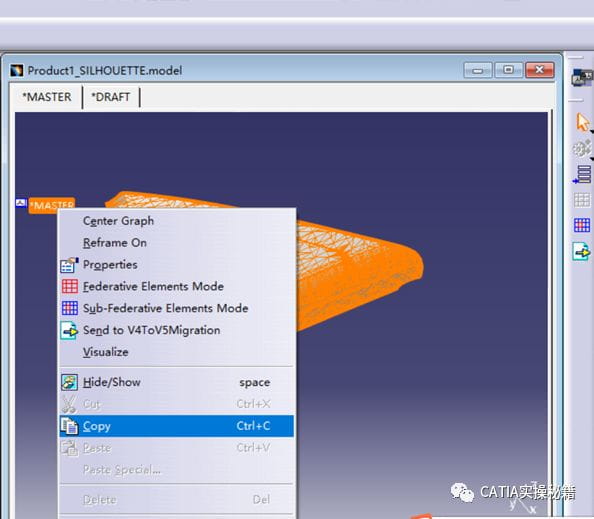Click the V4ToV5 migration icon in toolbar
This screenshot has height=519, width=594.
(581, 252)
